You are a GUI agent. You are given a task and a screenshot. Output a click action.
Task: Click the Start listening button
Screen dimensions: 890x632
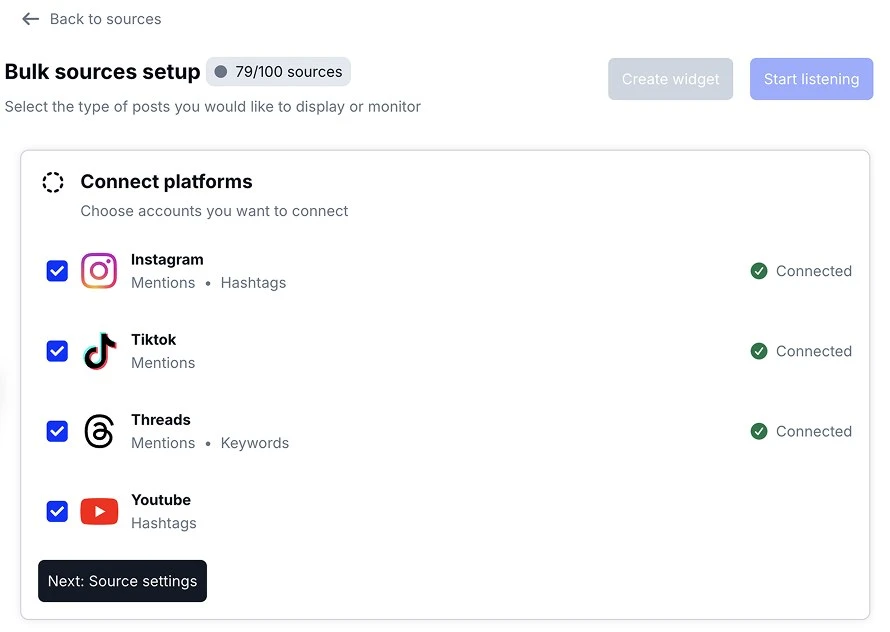(x=811, y=79)
